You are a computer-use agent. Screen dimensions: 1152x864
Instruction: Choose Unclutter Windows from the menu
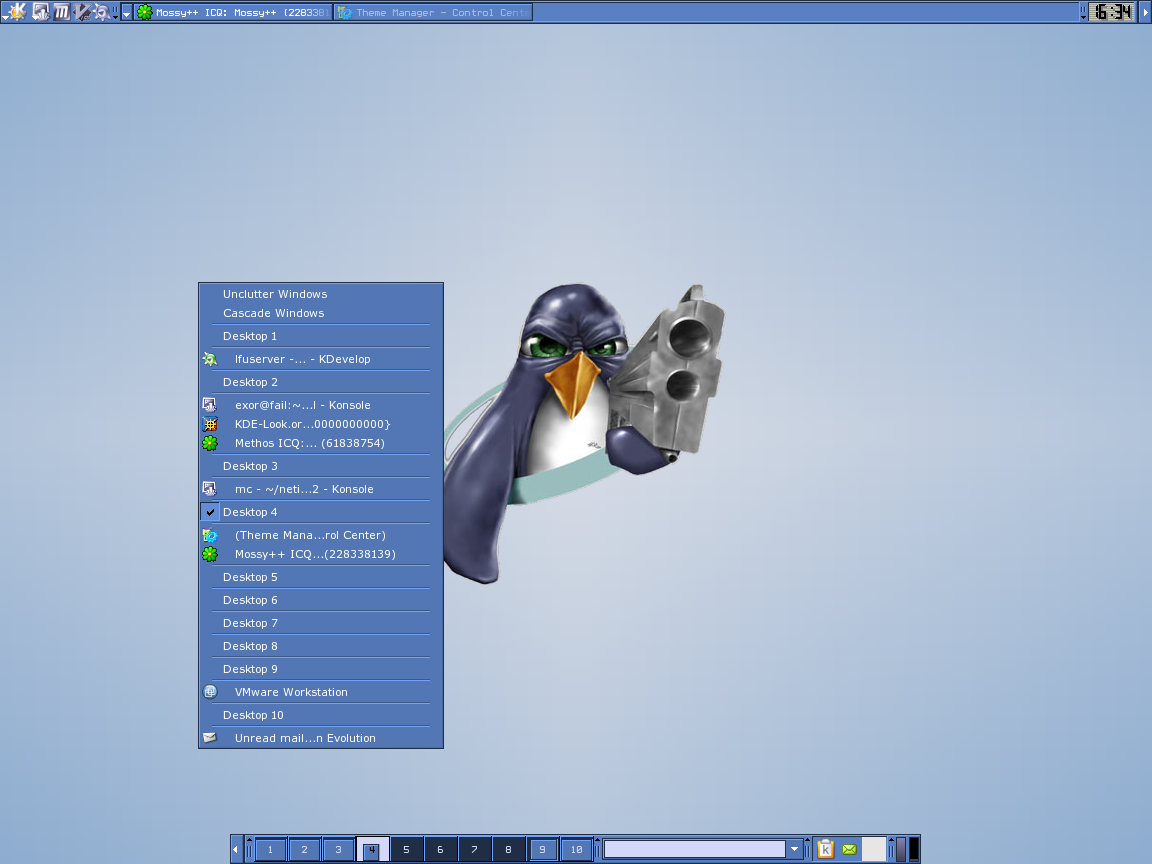[x=321, y=294]
